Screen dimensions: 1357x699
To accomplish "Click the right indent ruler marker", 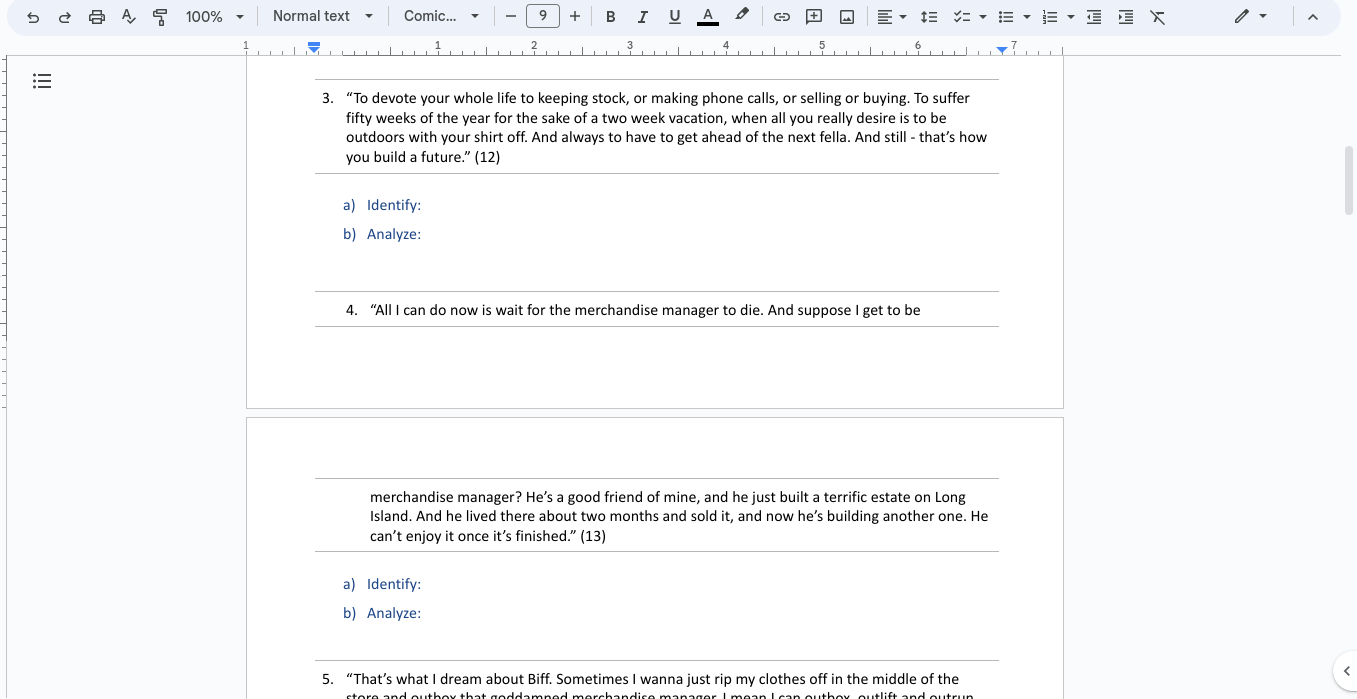I will point(1002,49).
